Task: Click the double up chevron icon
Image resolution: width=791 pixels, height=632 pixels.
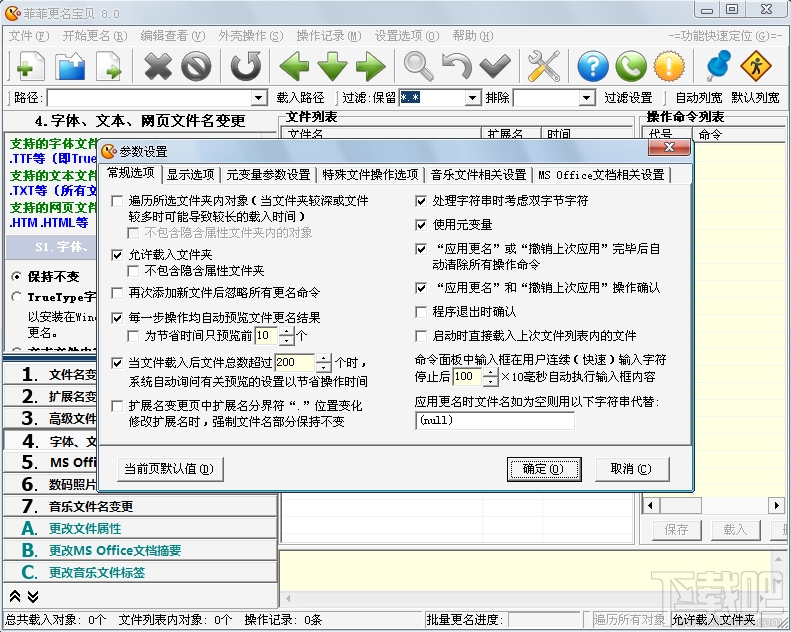Action: click(15, 596)
